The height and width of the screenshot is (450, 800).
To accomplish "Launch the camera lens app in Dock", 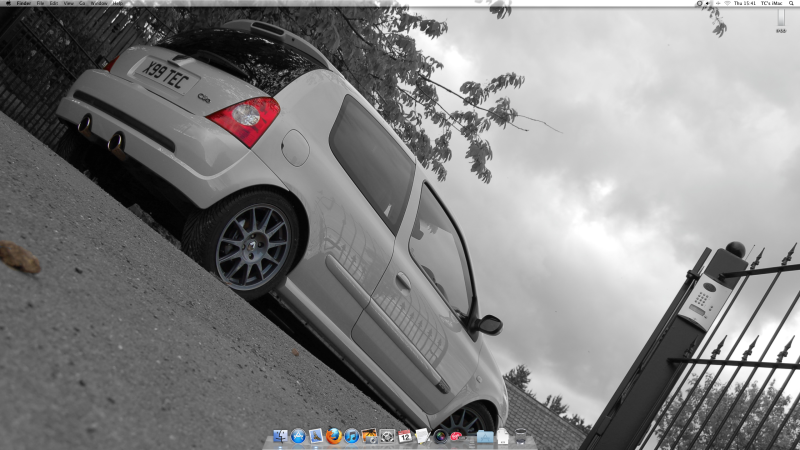I will pos(440,436).
